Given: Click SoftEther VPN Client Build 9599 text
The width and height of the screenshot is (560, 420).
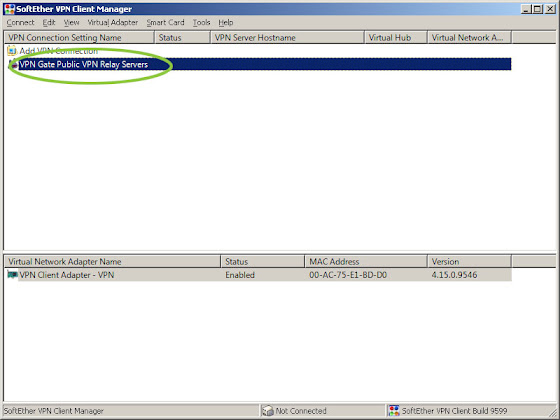Looking at the screenshot, I should click(455, 411).
